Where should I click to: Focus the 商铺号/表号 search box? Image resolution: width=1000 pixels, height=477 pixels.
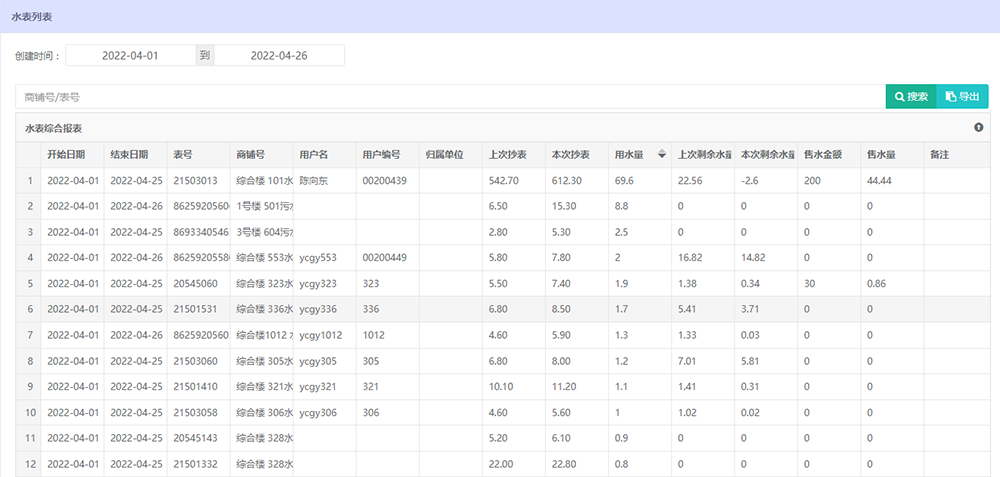[x=450, y=97]
